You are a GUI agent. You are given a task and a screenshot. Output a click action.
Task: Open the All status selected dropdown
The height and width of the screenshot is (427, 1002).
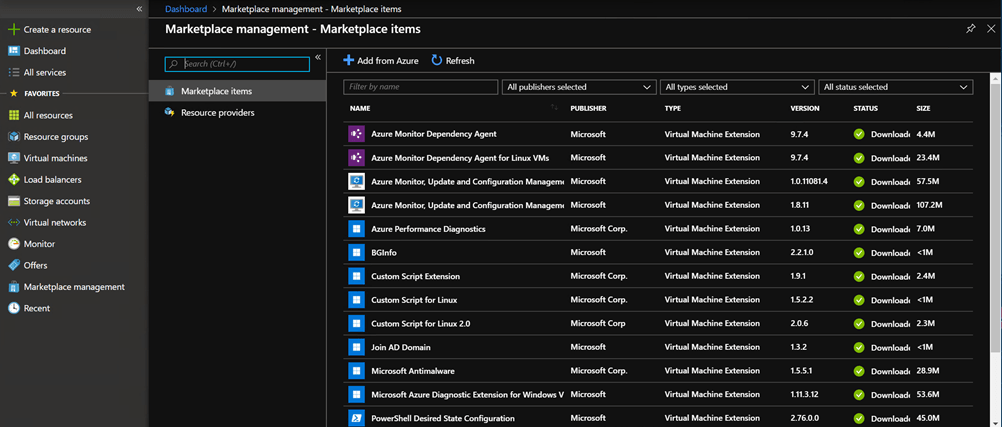point(895,87)
